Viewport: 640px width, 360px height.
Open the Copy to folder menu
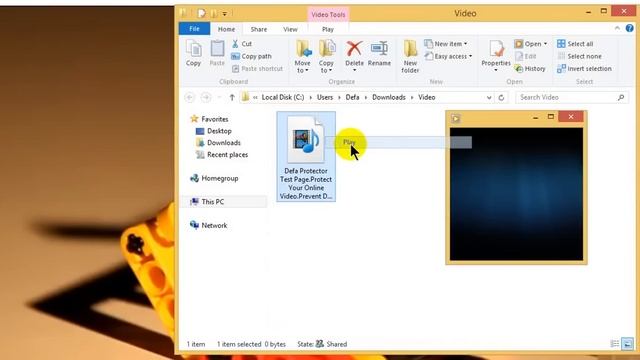pos(326,57)
